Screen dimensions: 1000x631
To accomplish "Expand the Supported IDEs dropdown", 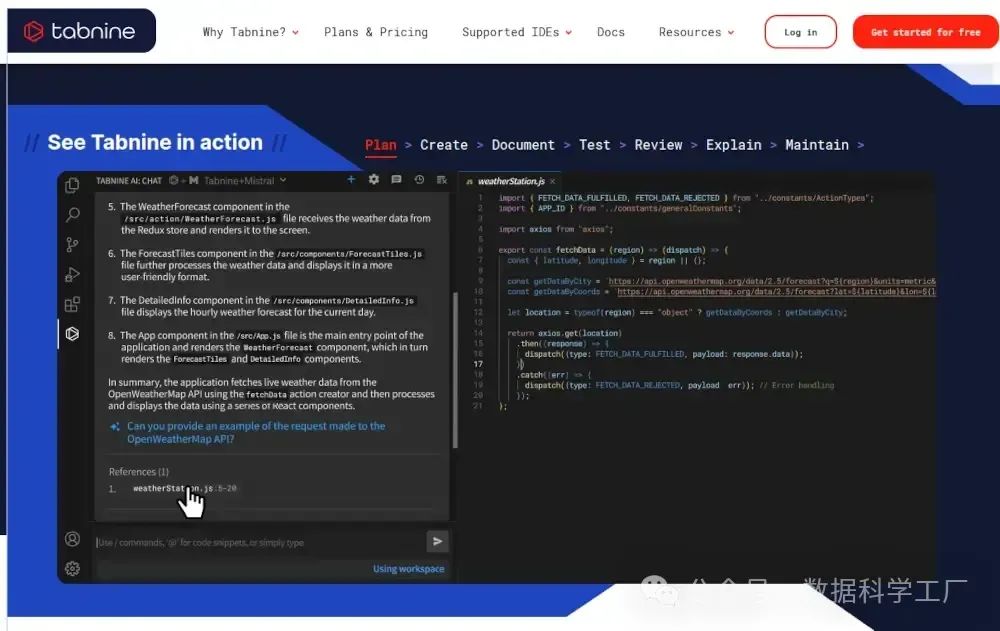I will (x=516, y=32).
